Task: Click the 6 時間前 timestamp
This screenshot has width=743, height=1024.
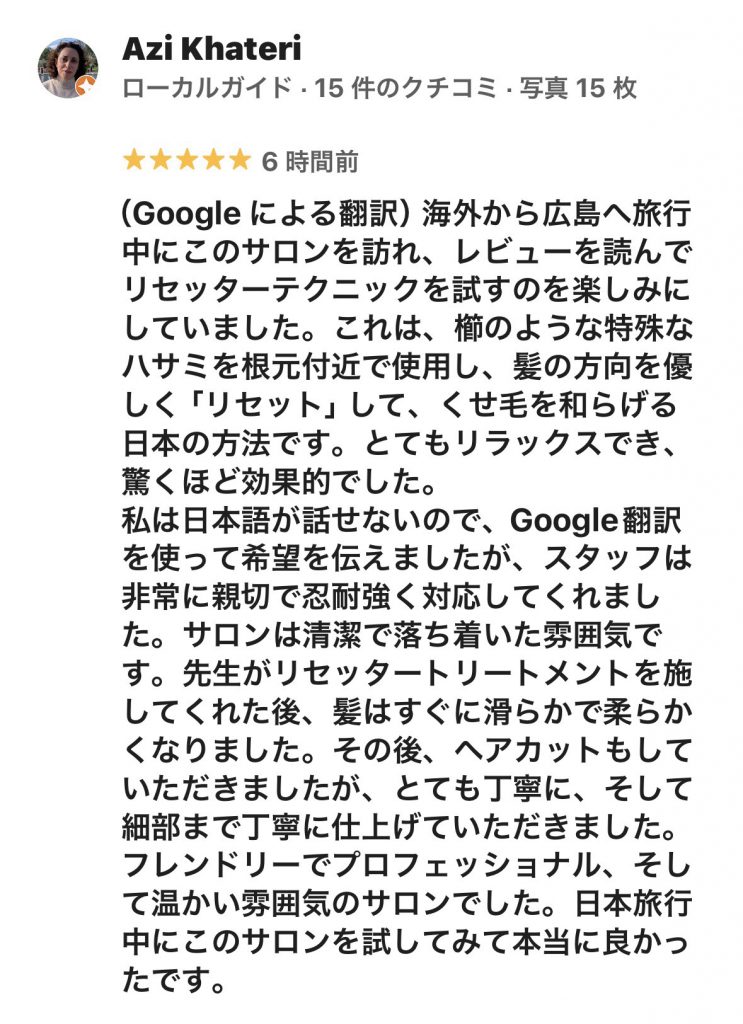Action: (310, 161)
